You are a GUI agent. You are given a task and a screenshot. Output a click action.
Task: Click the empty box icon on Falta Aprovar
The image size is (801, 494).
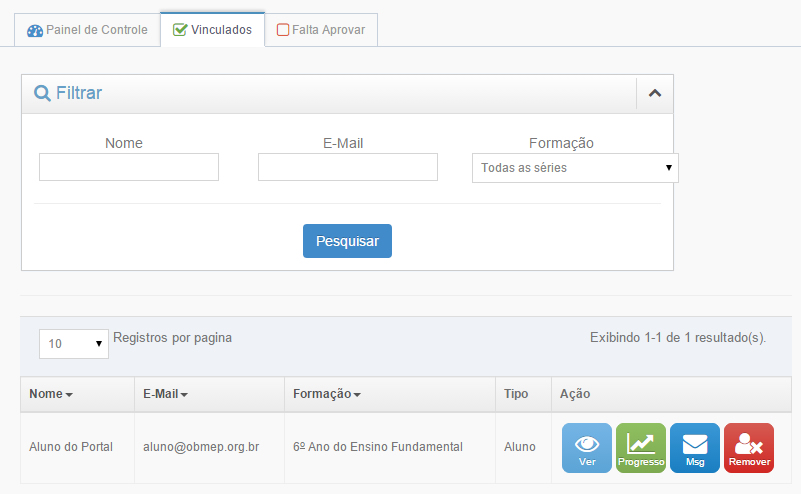tap(283, 30)
